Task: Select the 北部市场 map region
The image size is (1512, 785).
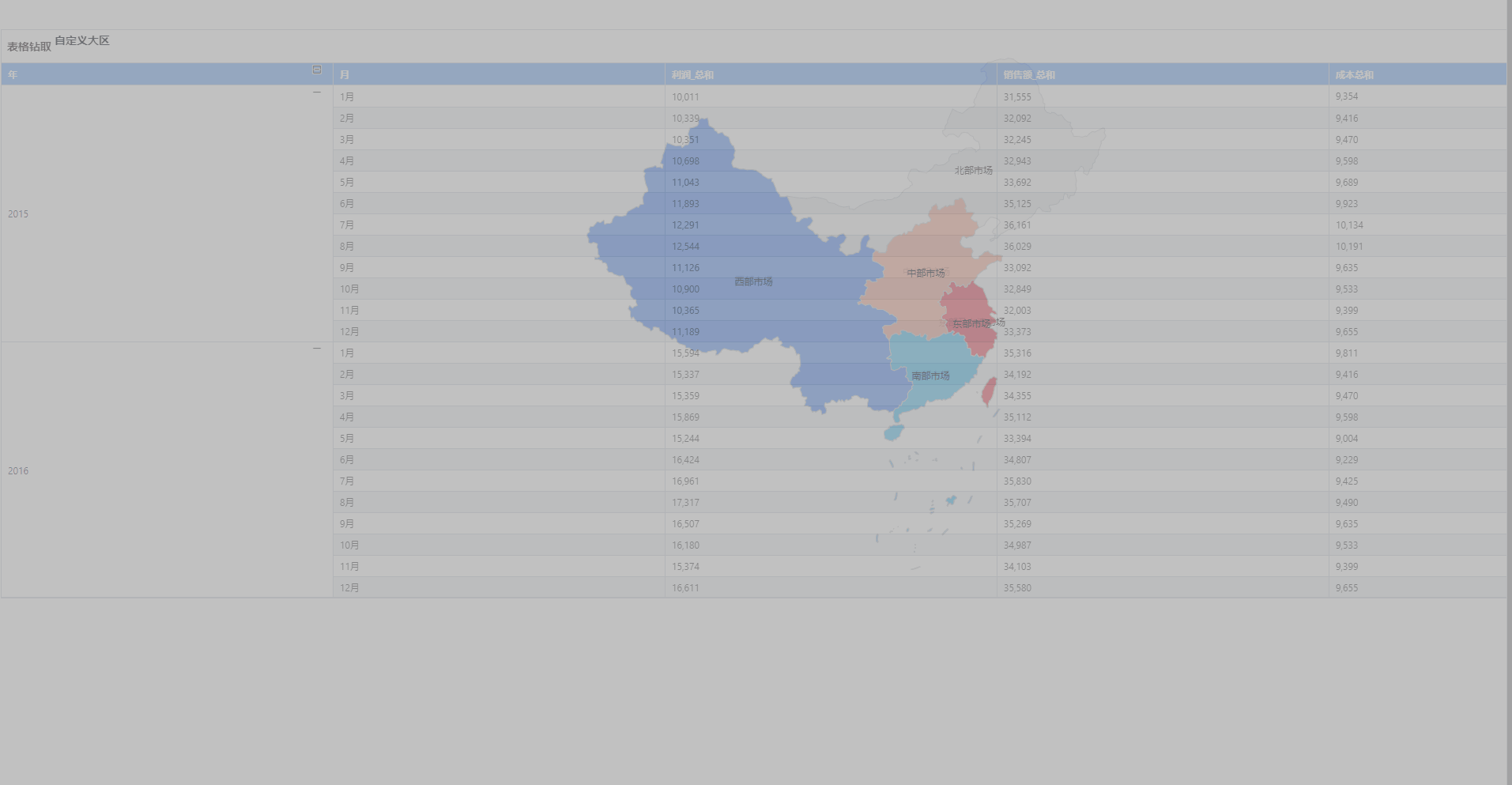Action: (973, 170)
